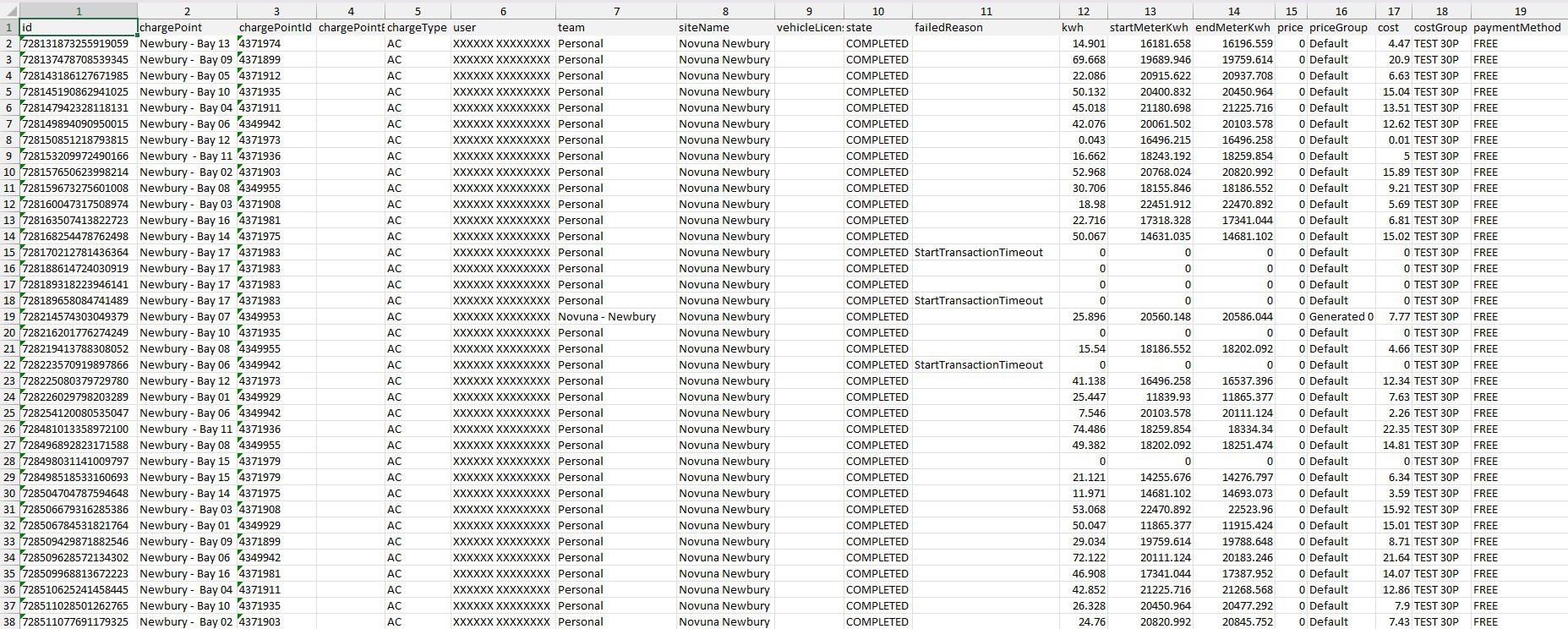Select row 2 header number

coord(9,44)
